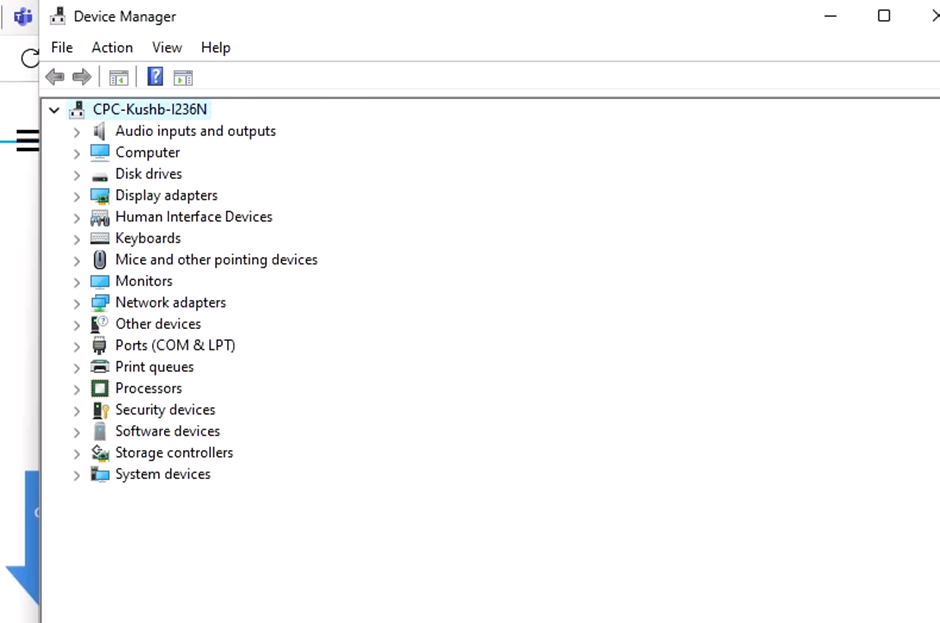Expand the Processors chevron
This screenshot has height=623, width=940.
pyautogui.click(x=76, y=390)
